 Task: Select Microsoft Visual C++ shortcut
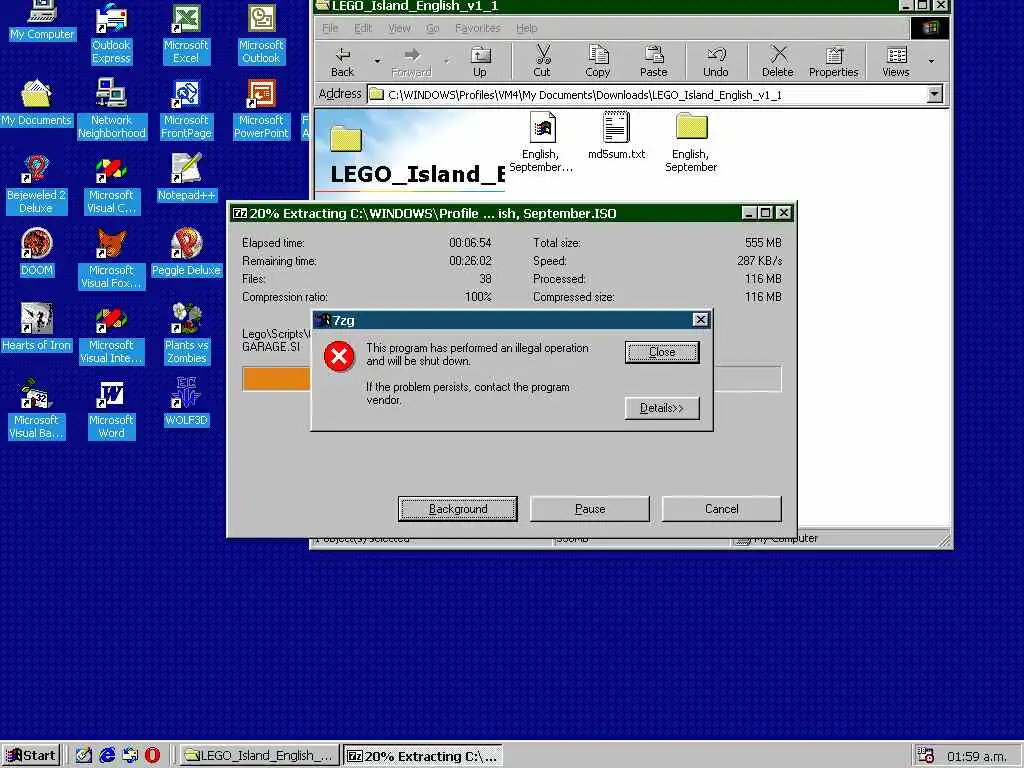point(111,184)
